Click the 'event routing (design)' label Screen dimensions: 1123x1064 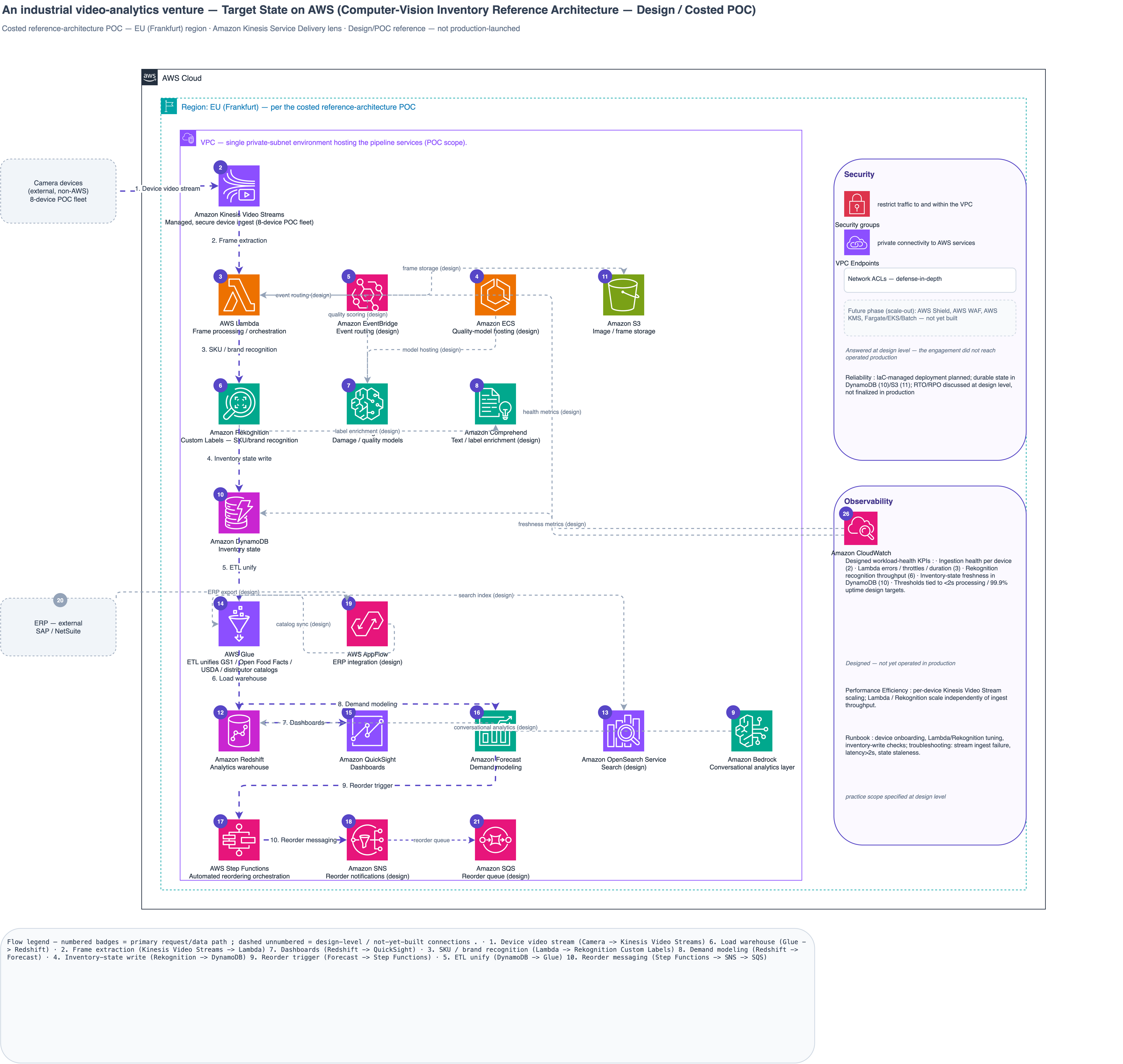(x=303, y=295)
